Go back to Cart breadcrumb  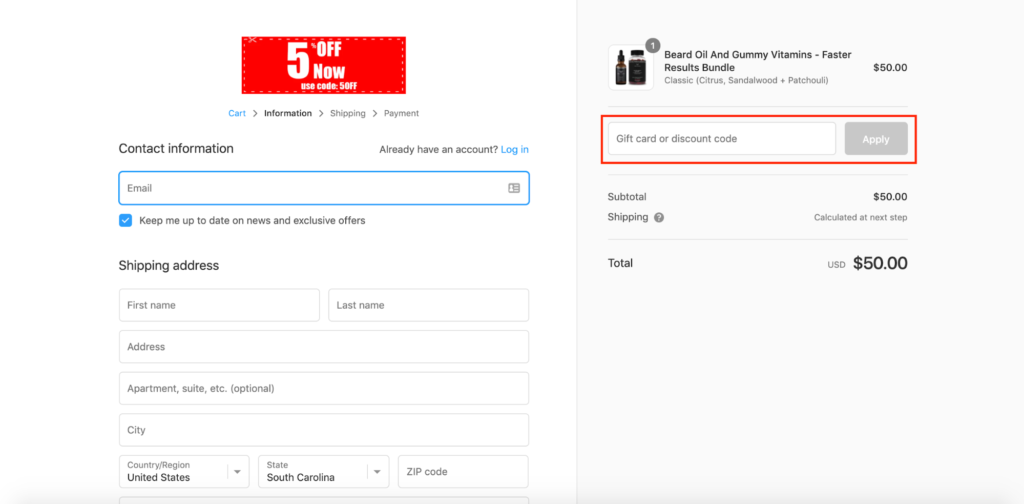(x=237, y=114)
